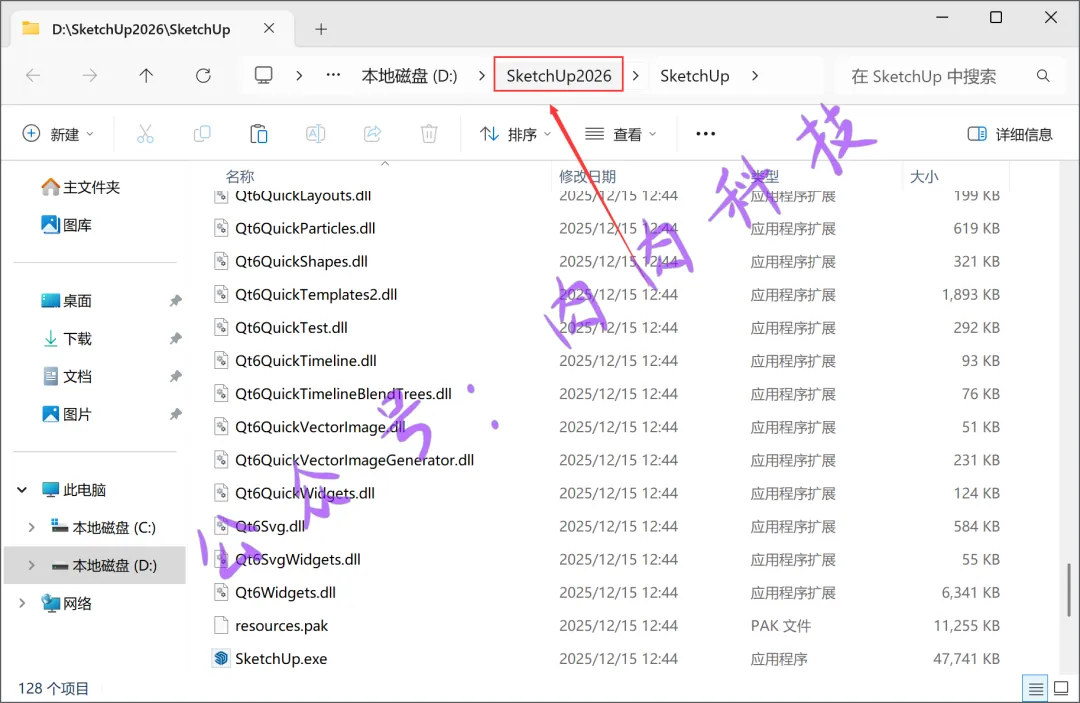Click the Paste clipboard icon
Viewport: 1080px width, 703px height.
258,134
